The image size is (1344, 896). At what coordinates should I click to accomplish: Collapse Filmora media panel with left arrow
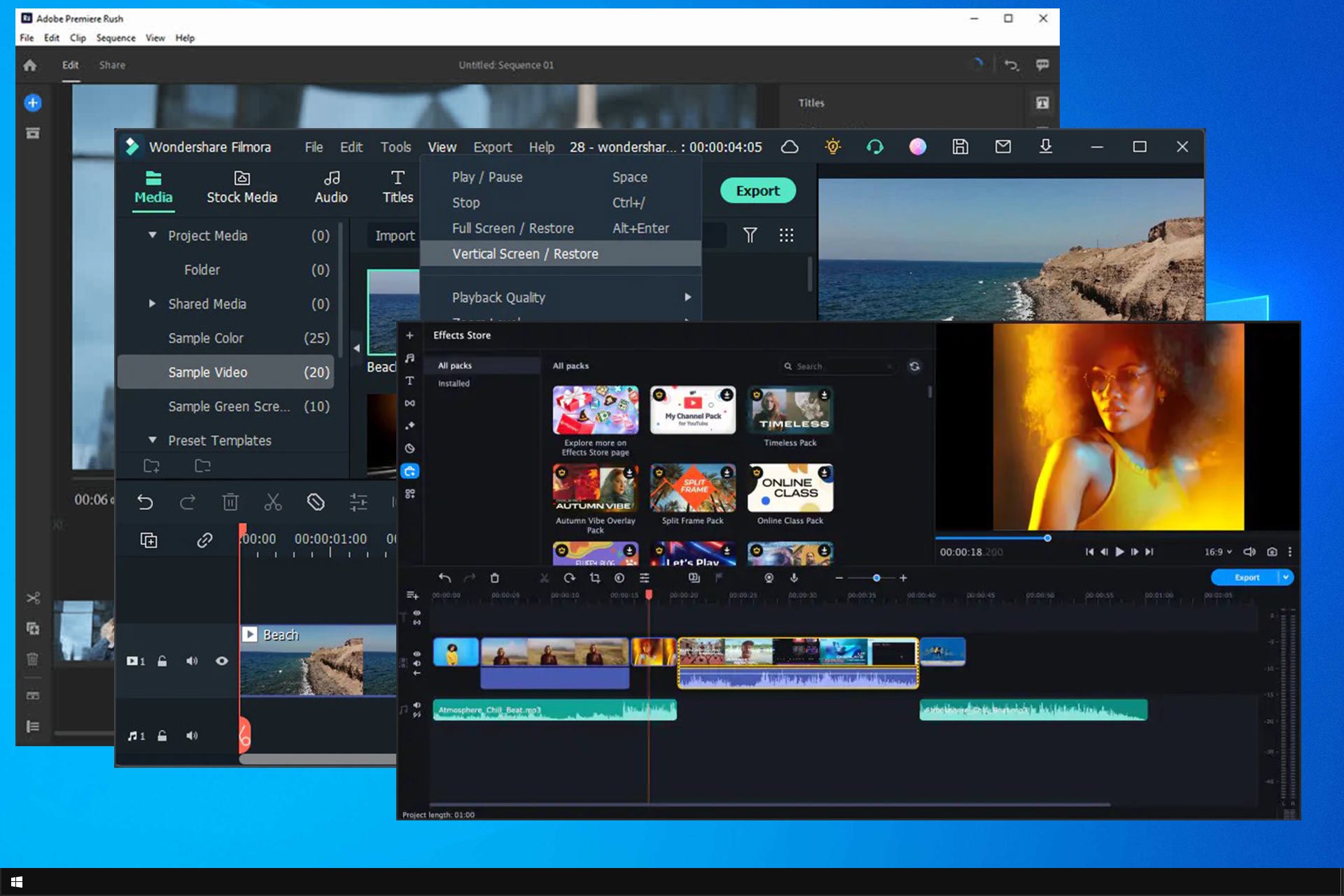pos(357,348)
